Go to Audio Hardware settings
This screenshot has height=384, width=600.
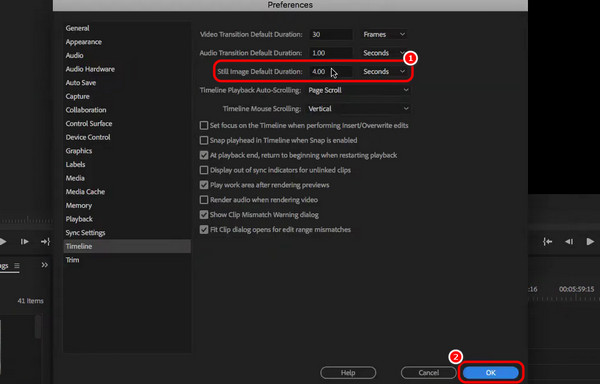pos(90,69)
